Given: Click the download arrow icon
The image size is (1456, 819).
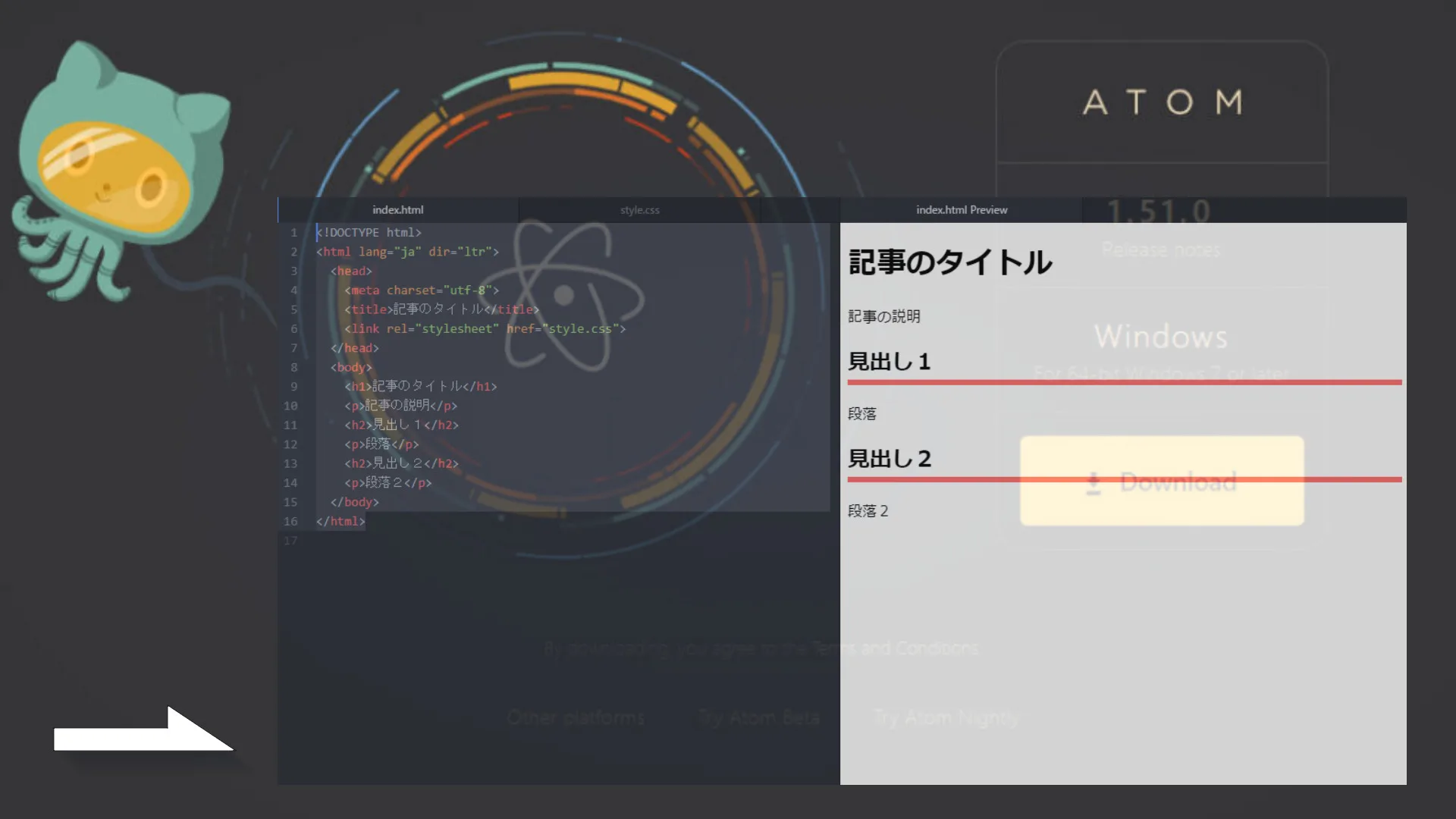Looking at the screenshot, I should coord(1094,483).
